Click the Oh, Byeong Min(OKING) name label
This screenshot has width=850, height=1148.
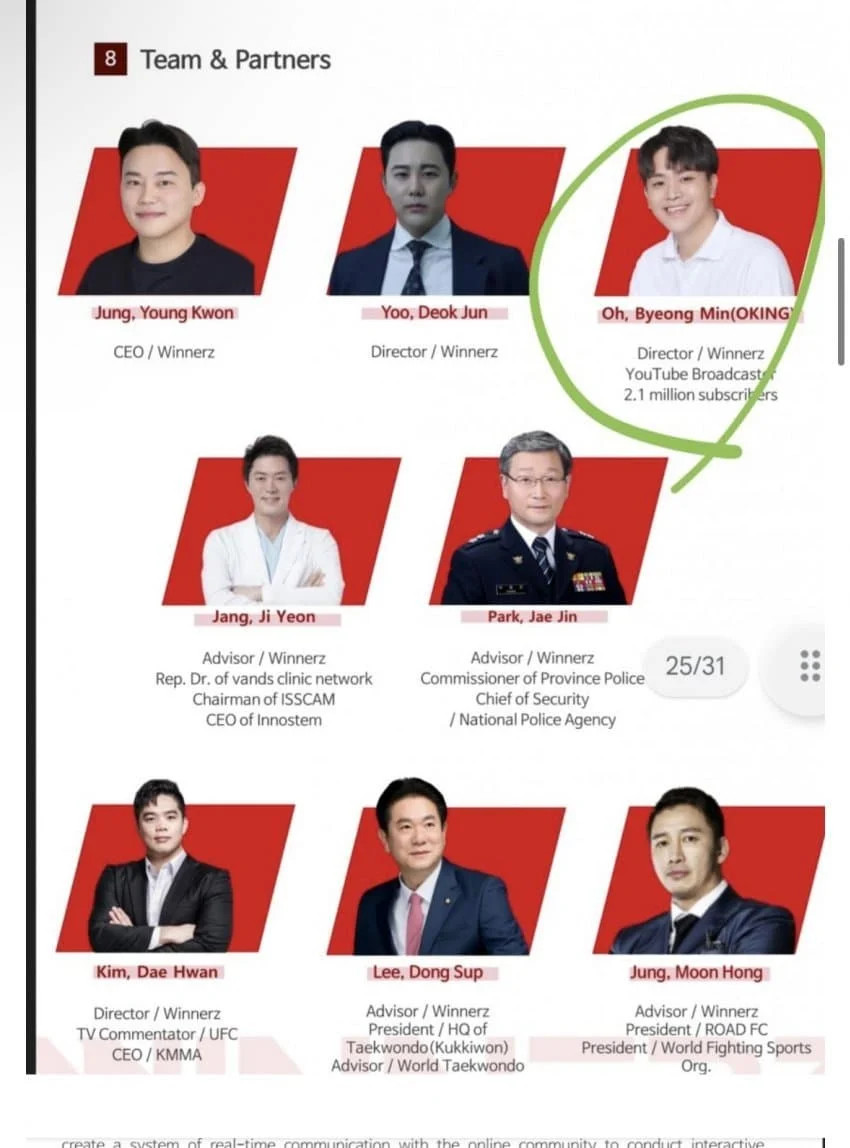coord(700,314)
